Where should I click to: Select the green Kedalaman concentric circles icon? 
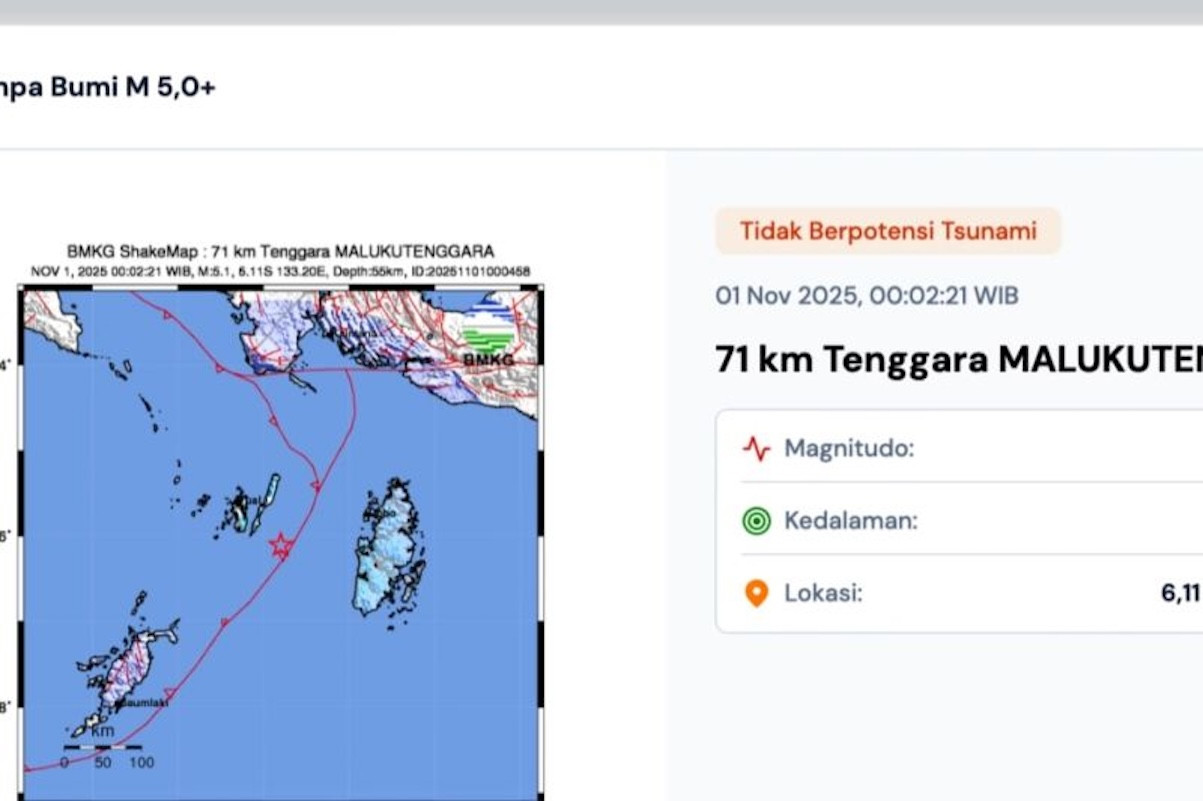(x=757, y=520)
